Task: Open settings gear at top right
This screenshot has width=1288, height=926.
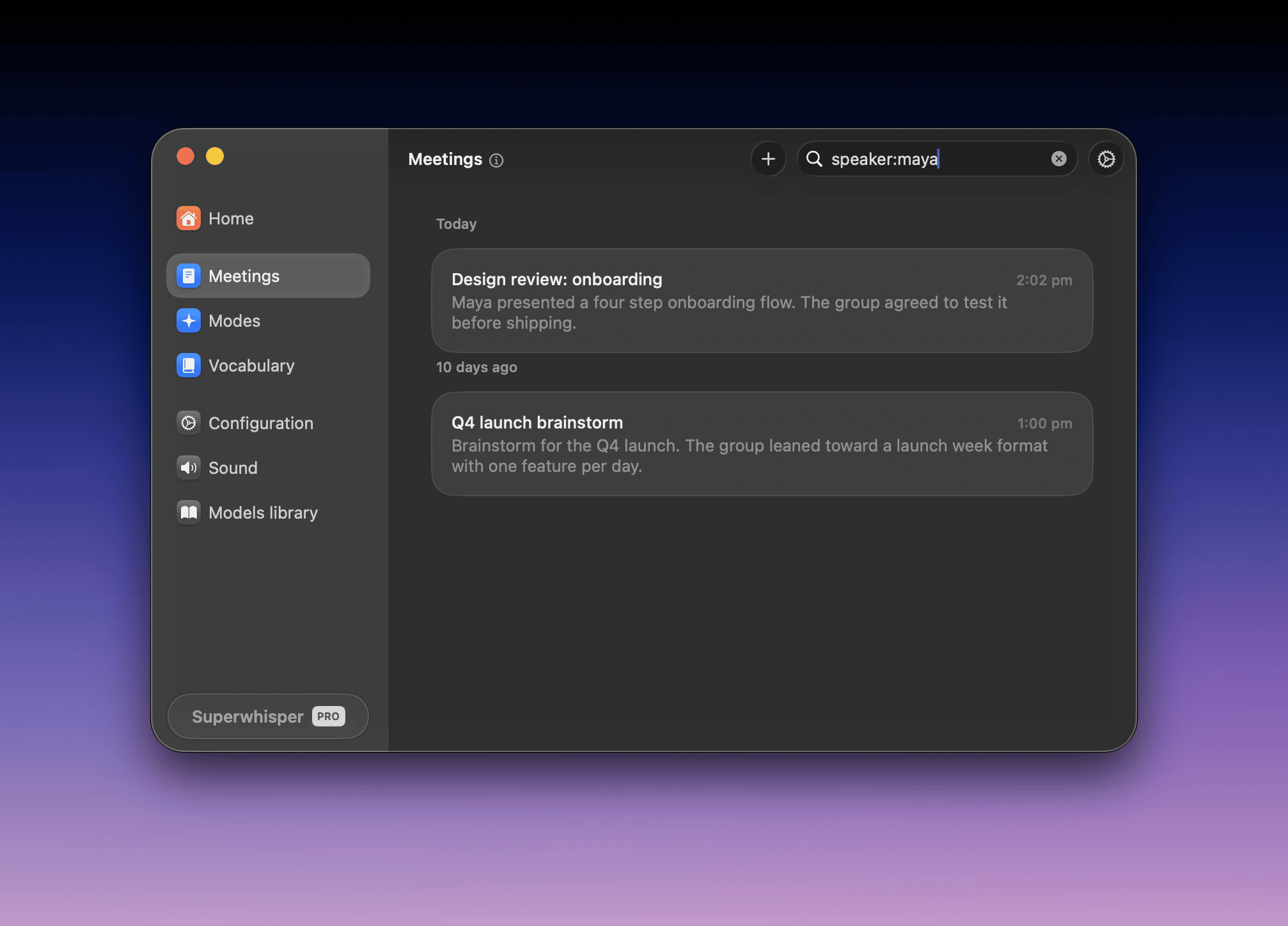Action: pos(1106,159)
